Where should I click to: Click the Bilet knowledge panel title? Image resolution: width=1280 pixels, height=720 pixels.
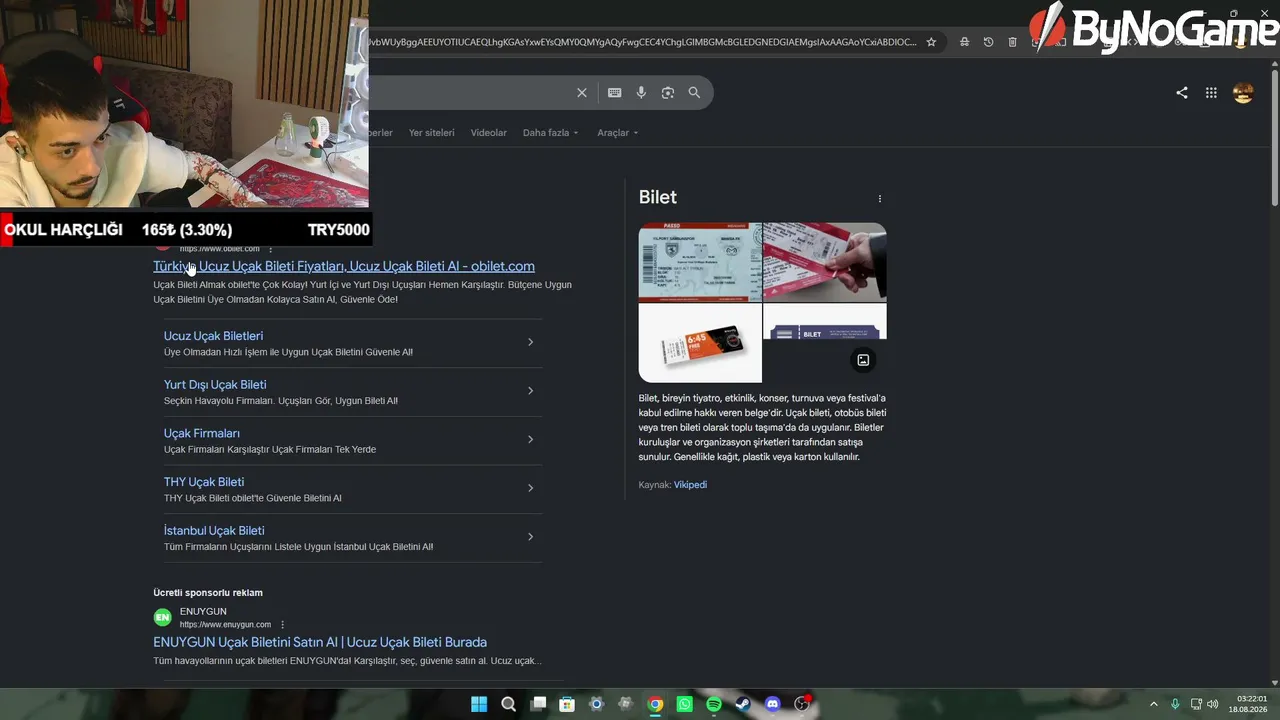coord(658,198)
